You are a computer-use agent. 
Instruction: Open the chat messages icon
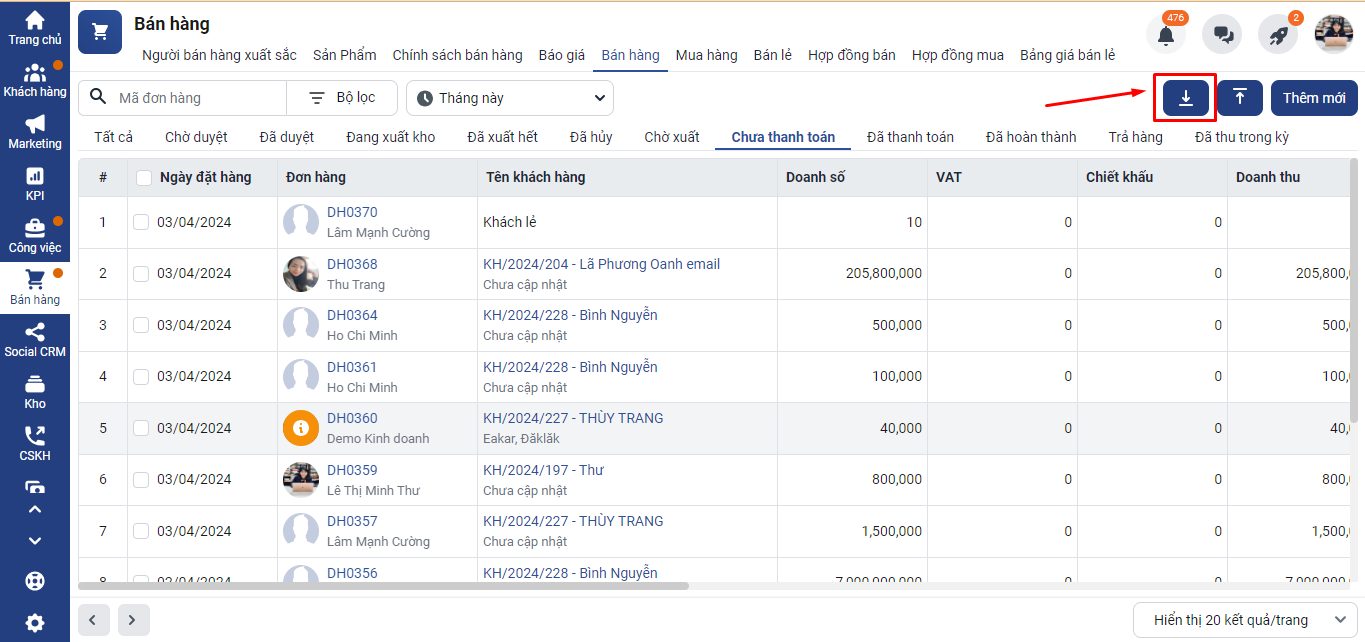(x=1222, y=35)
